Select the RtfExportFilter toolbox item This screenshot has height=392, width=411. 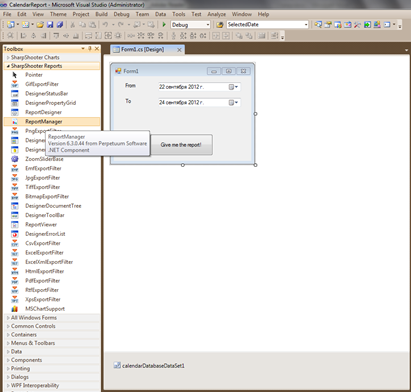click(x=52, y=290)
